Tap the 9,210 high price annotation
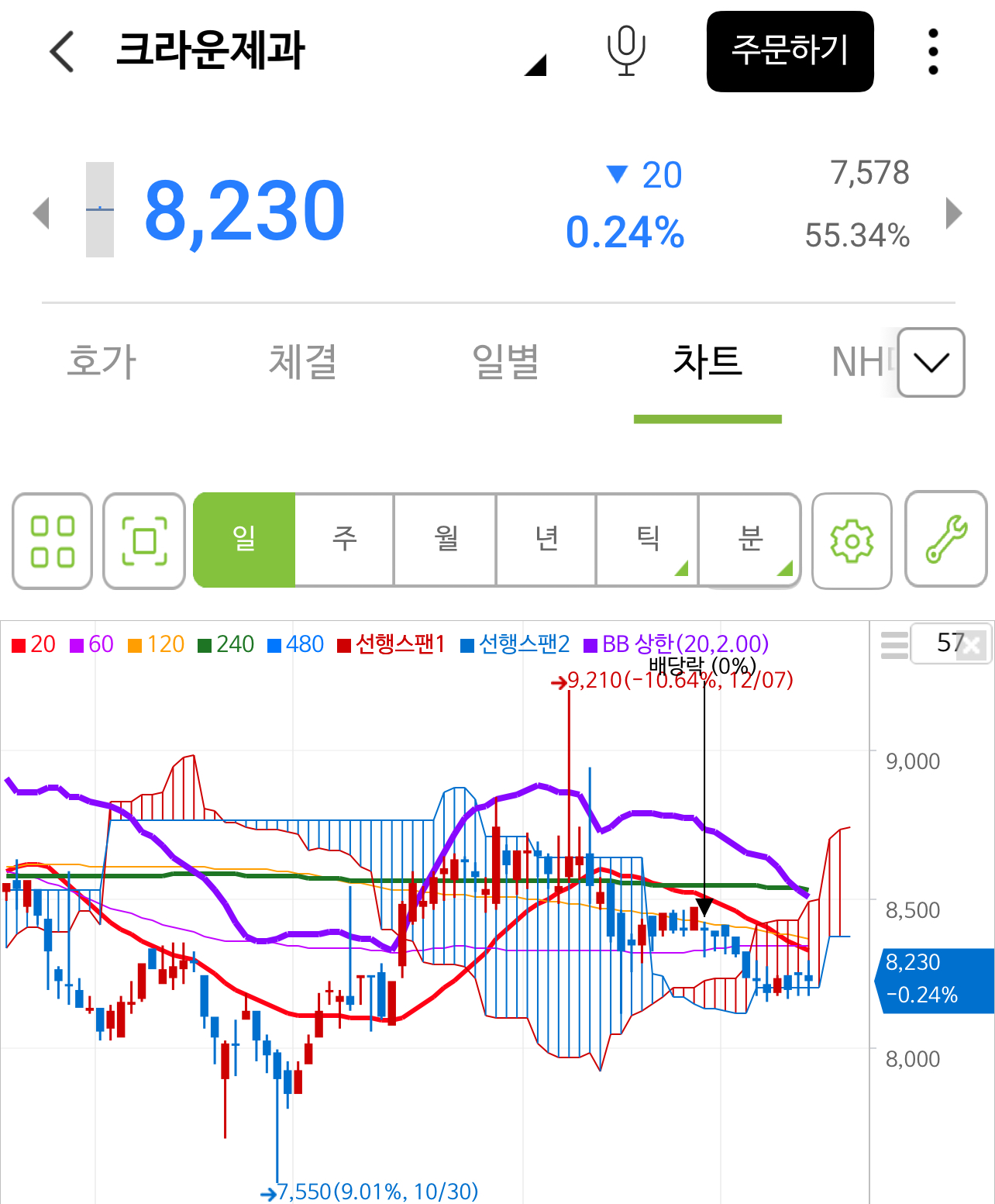The image size is (995, 1204). coord(673,681)
